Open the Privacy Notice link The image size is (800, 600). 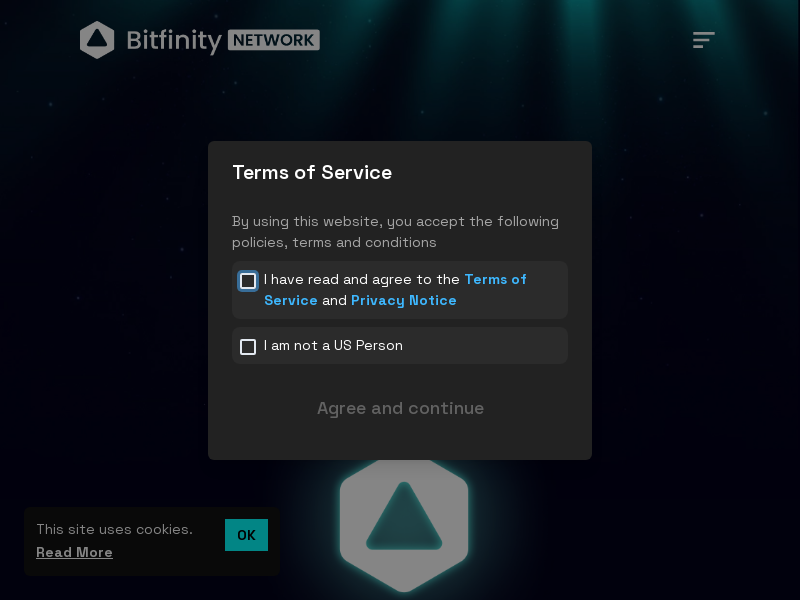403,301
